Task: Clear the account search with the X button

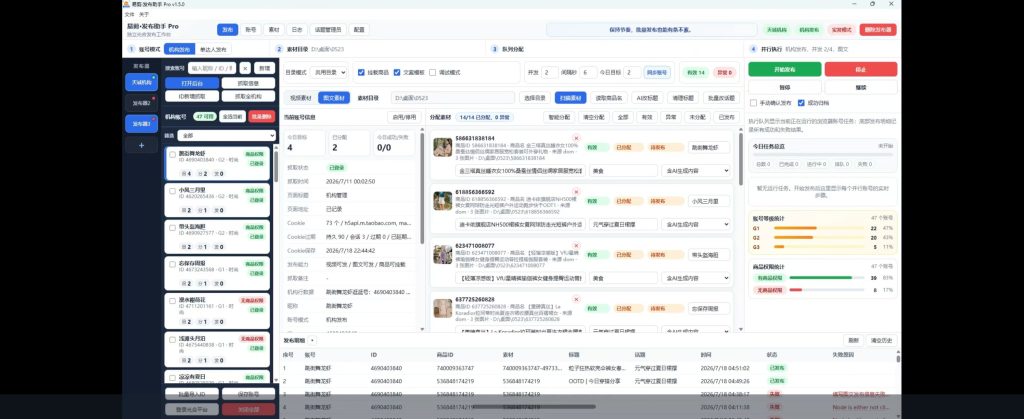Action: 244,68
